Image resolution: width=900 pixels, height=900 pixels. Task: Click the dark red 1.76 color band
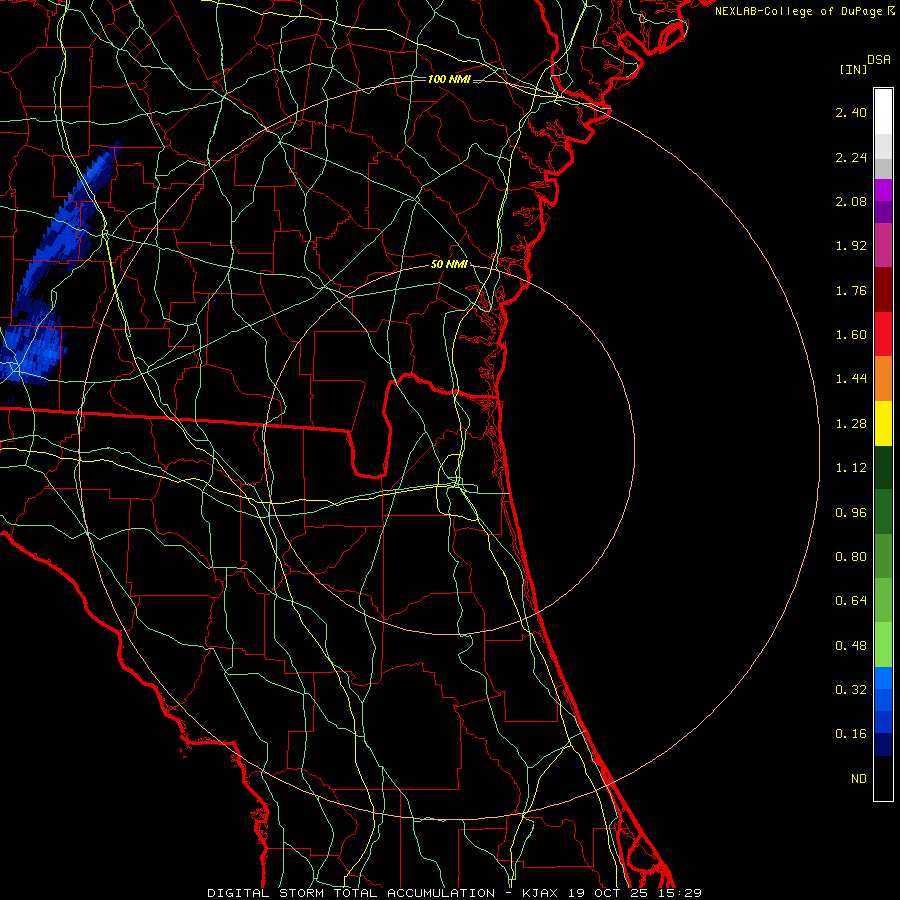[x=883, y=290]
